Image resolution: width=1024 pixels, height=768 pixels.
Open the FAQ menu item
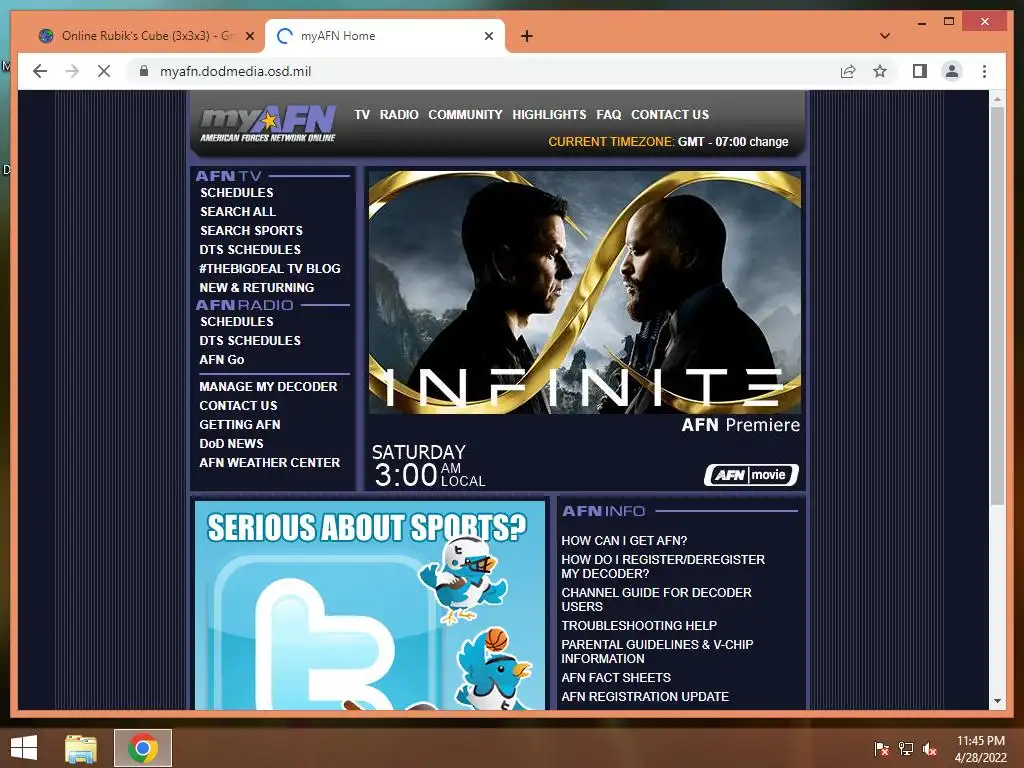pyautogui.click(x=609, y=114)
